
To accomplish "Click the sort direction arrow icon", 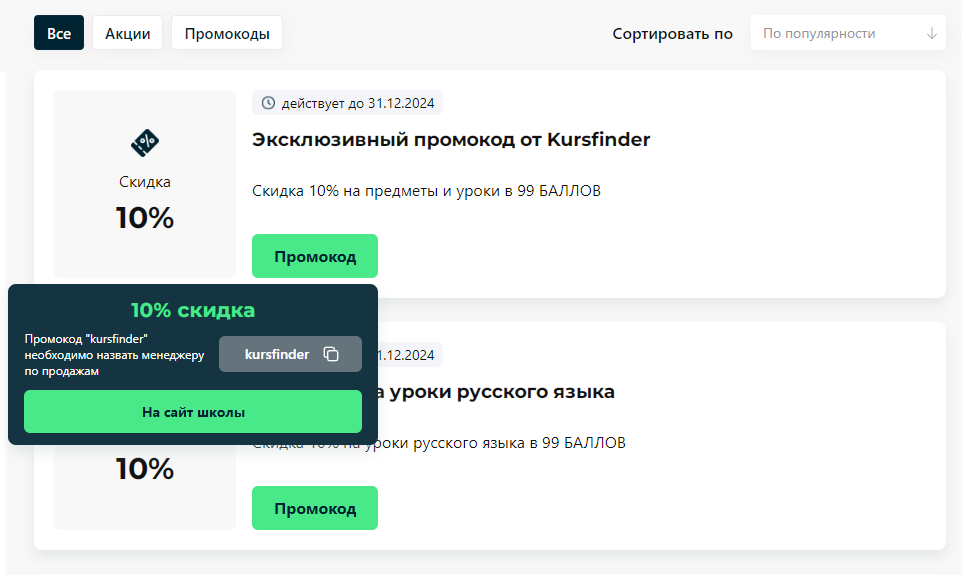I will point(931,33).
